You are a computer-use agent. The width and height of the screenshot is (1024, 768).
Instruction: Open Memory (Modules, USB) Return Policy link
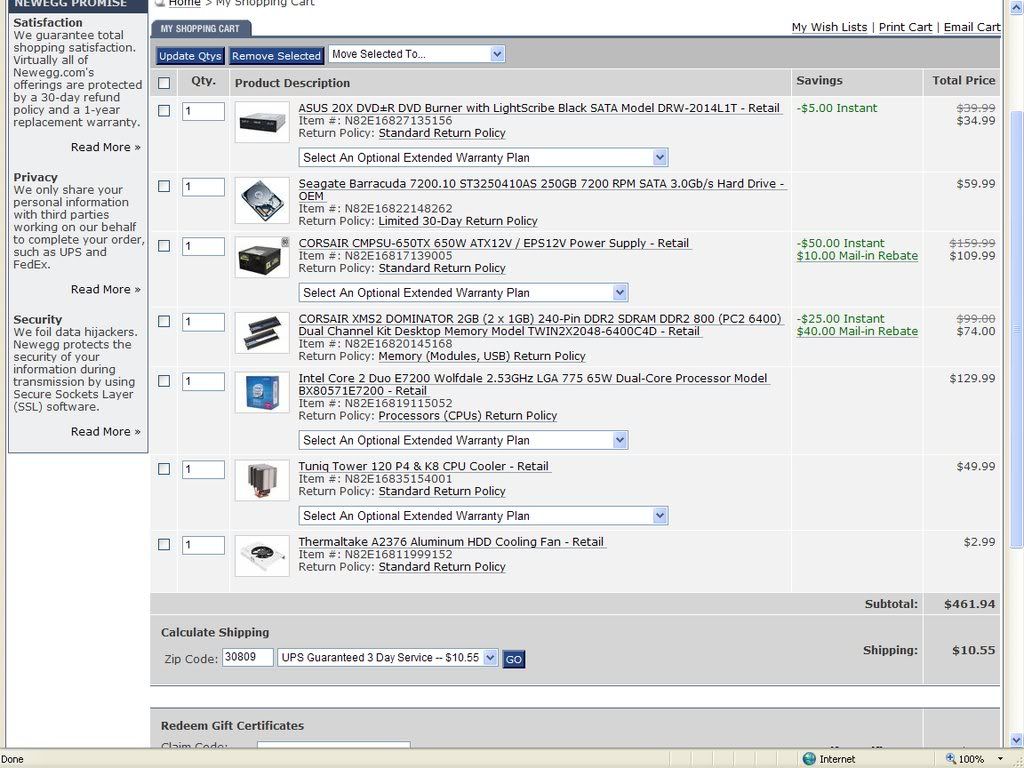pos(482,357)
